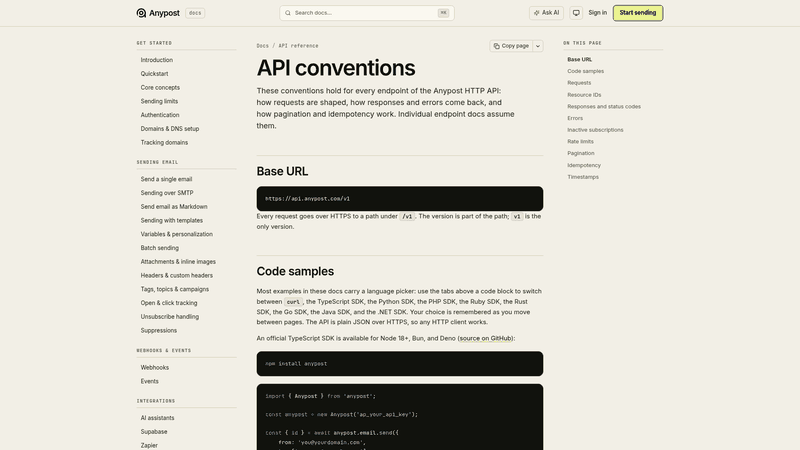Click the Base URL section heading
This screenshot has height=450, width=800.
tap(282, 171)
